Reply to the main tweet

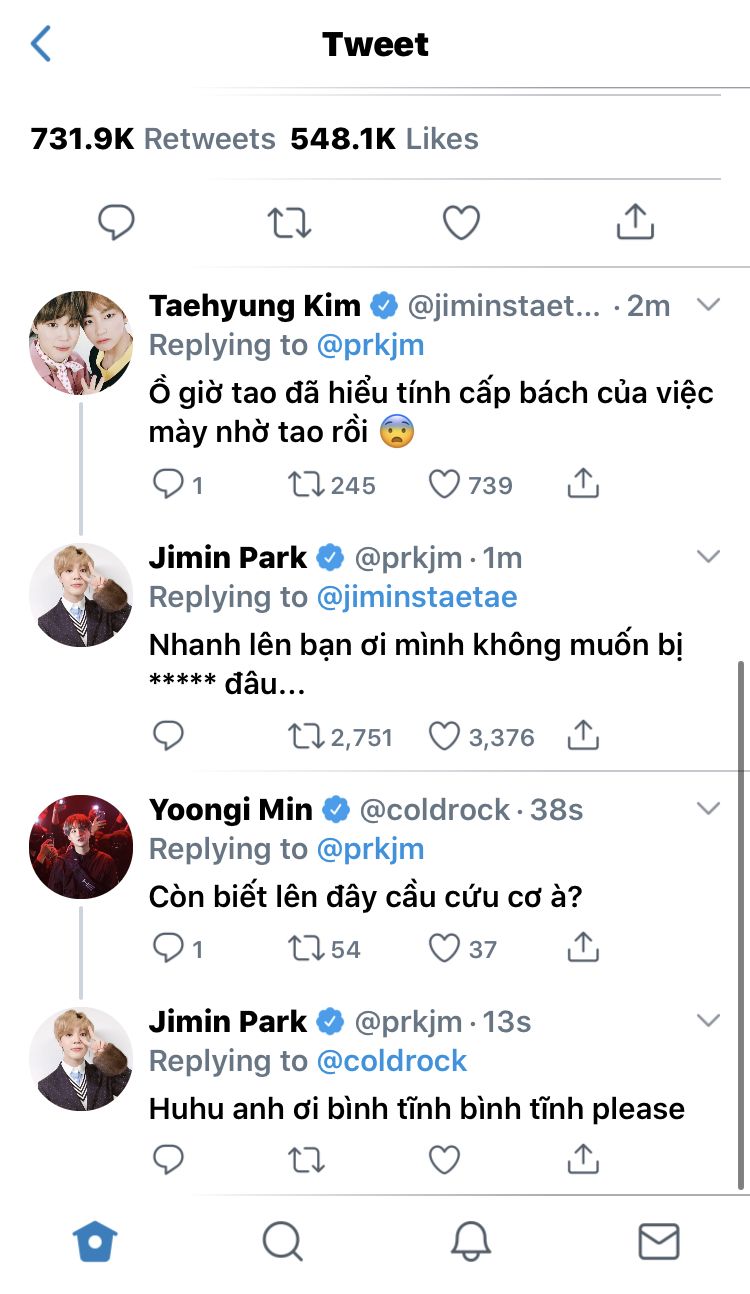pyautogui.click(x=116, y=222)
